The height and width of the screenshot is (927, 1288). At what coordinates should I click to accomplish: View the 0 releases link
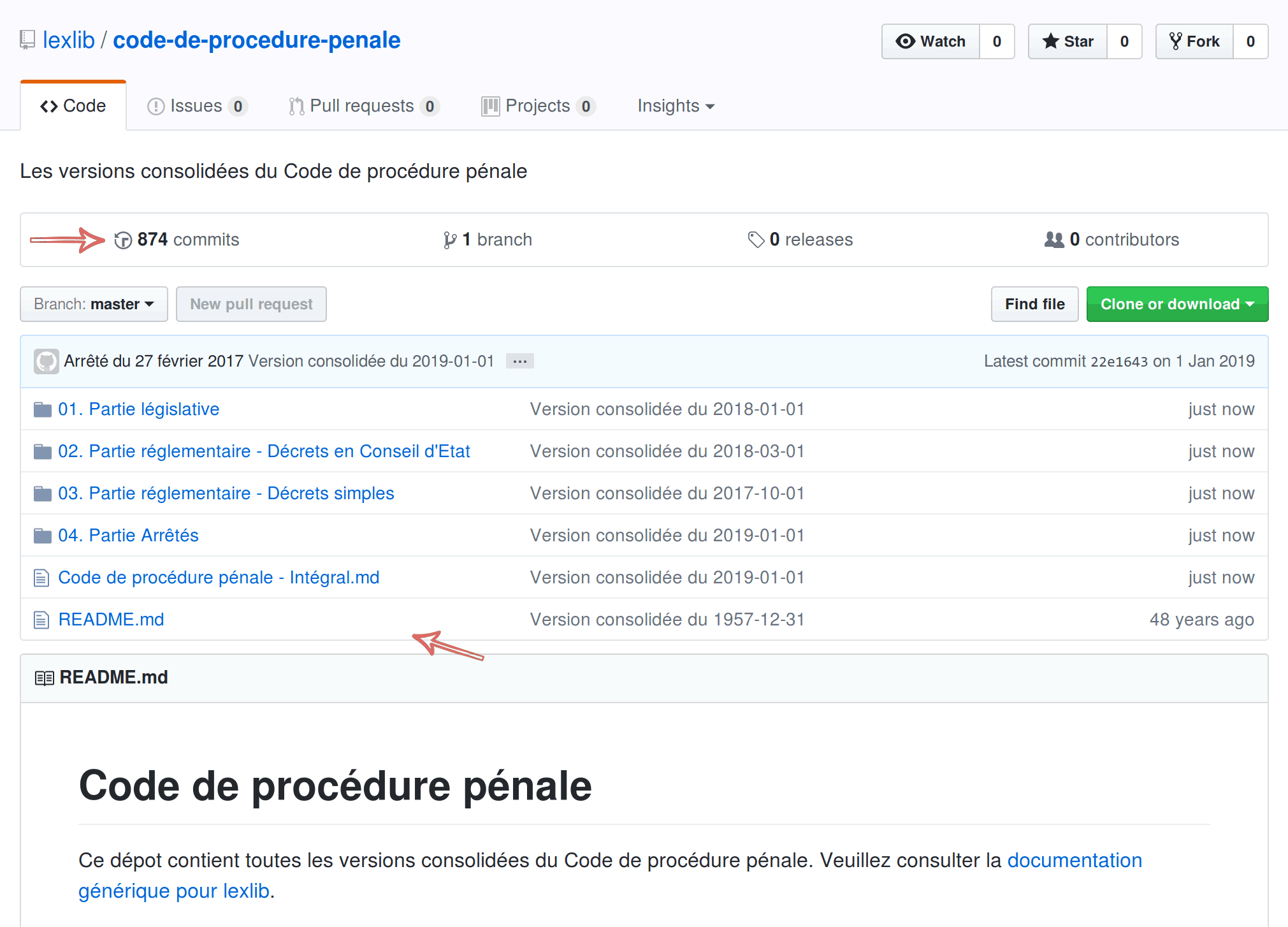(x=800, y=240)
